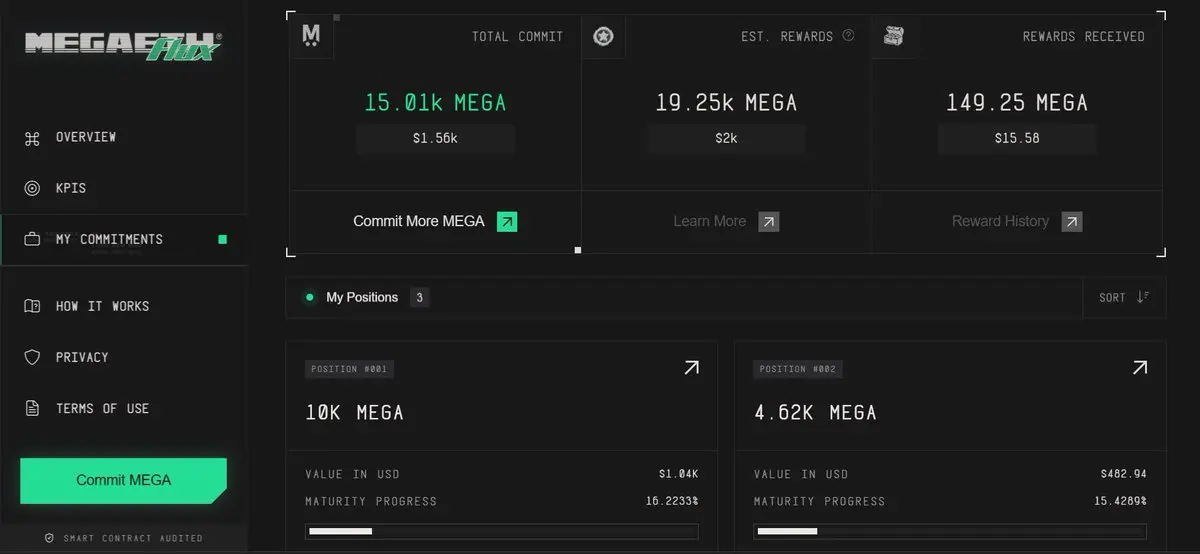1200x554 pixels.
Task: Open the Overview sidebar item
Action: (85, 137)
